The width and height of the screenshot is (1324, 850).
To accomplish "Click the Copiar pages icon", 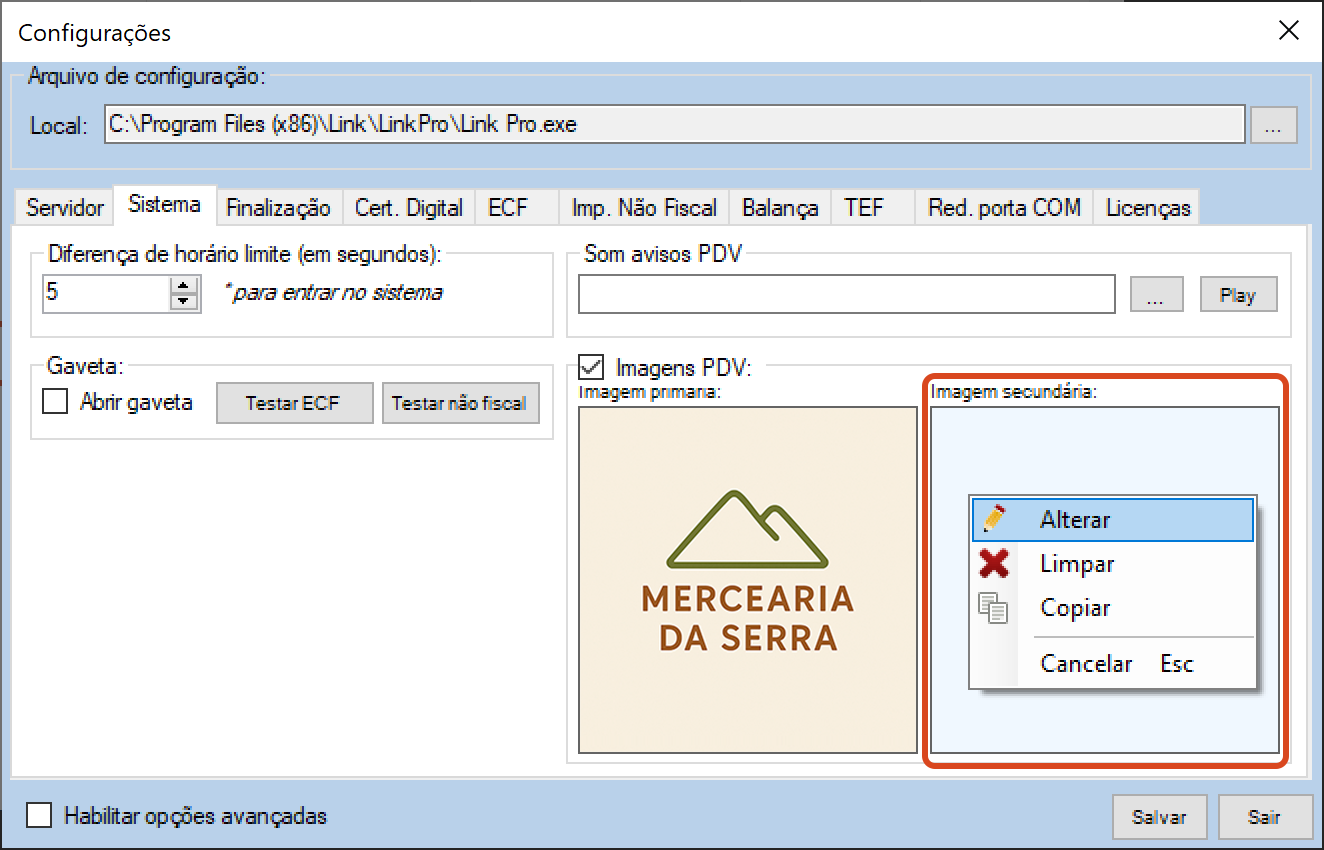I will click(x=994, y=608).
